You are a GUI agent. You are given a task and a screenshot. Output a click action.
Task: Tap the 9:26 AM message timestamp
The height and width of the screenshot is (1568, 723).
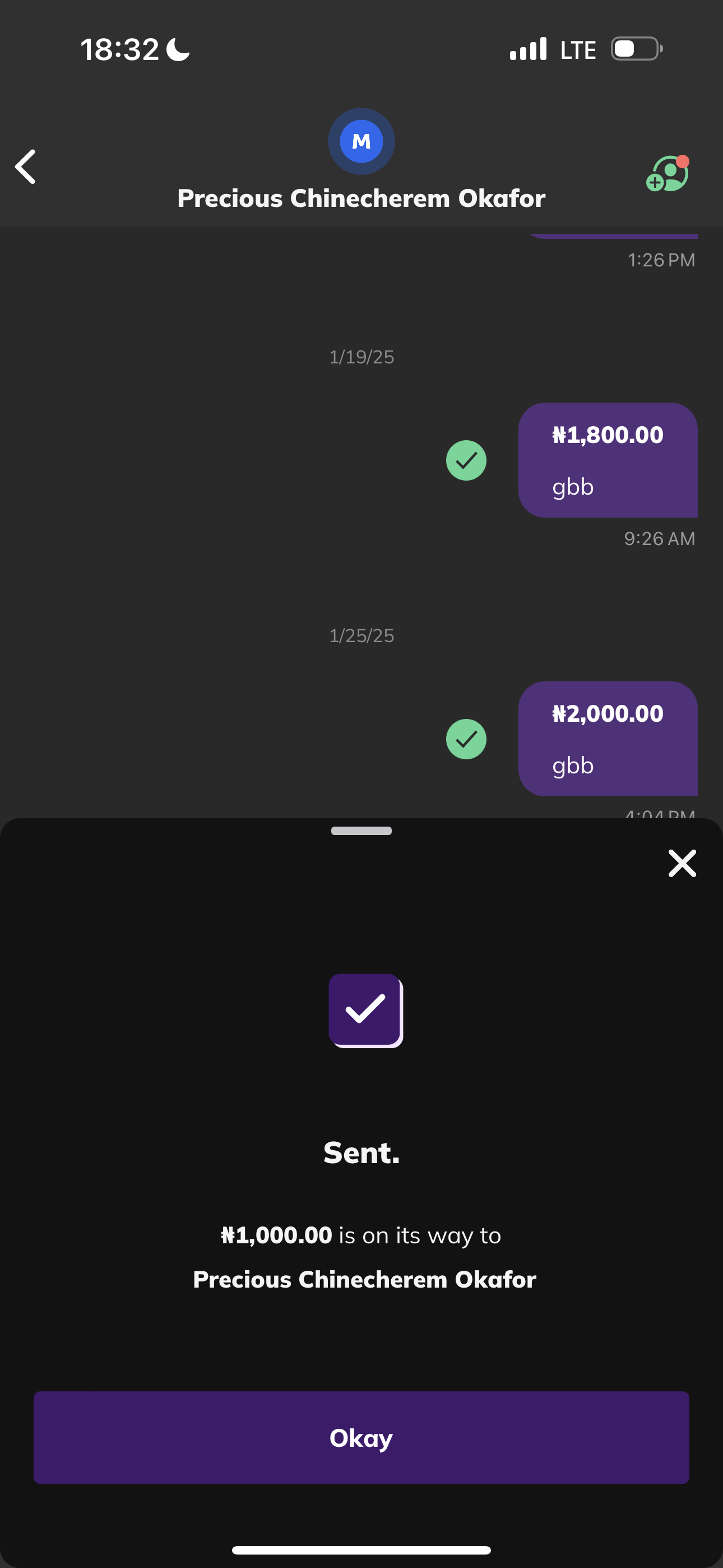coord(659,539)
